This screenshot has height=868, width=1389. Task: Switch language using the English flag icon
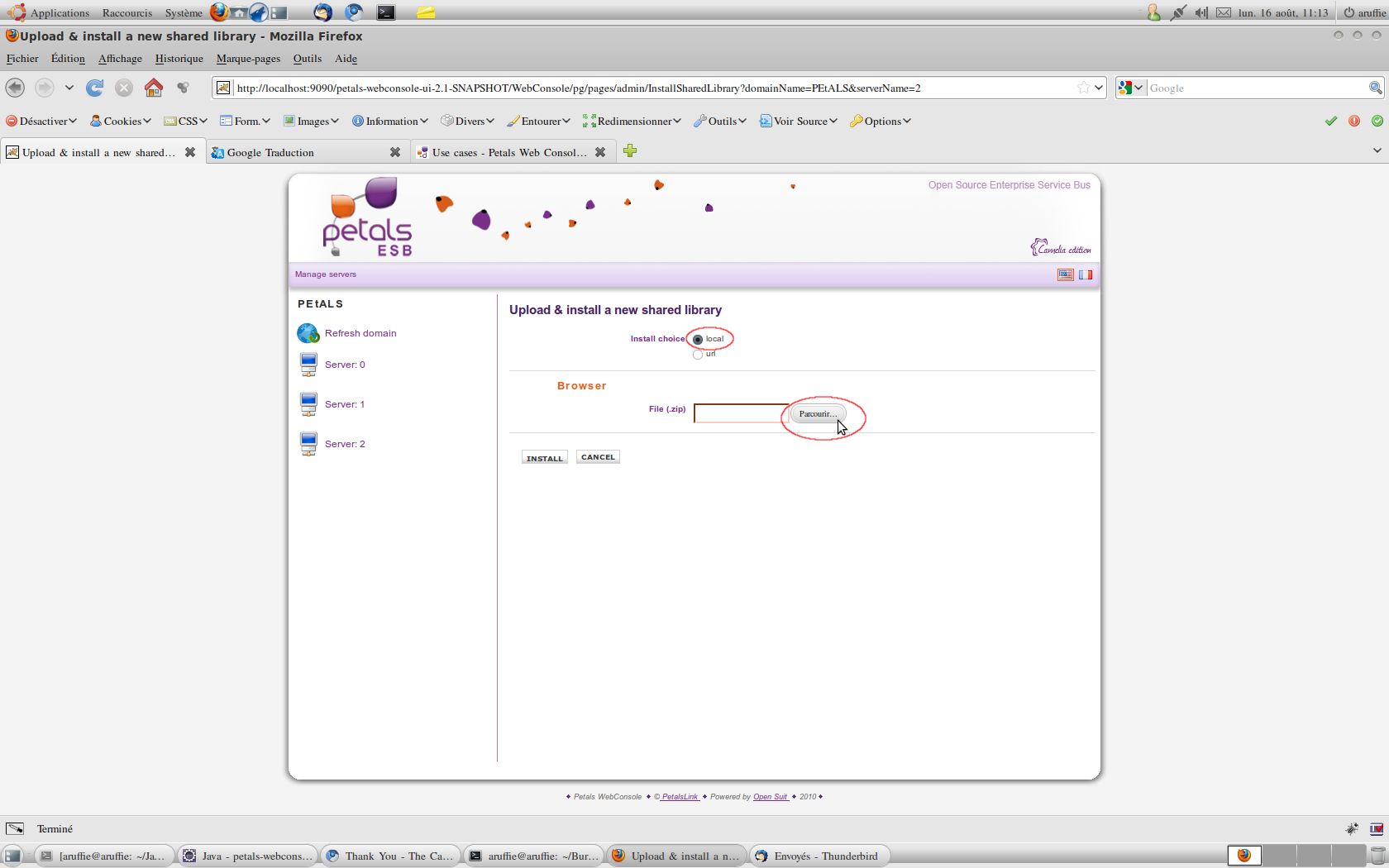pyautogui.click(x=1066, y=274)
